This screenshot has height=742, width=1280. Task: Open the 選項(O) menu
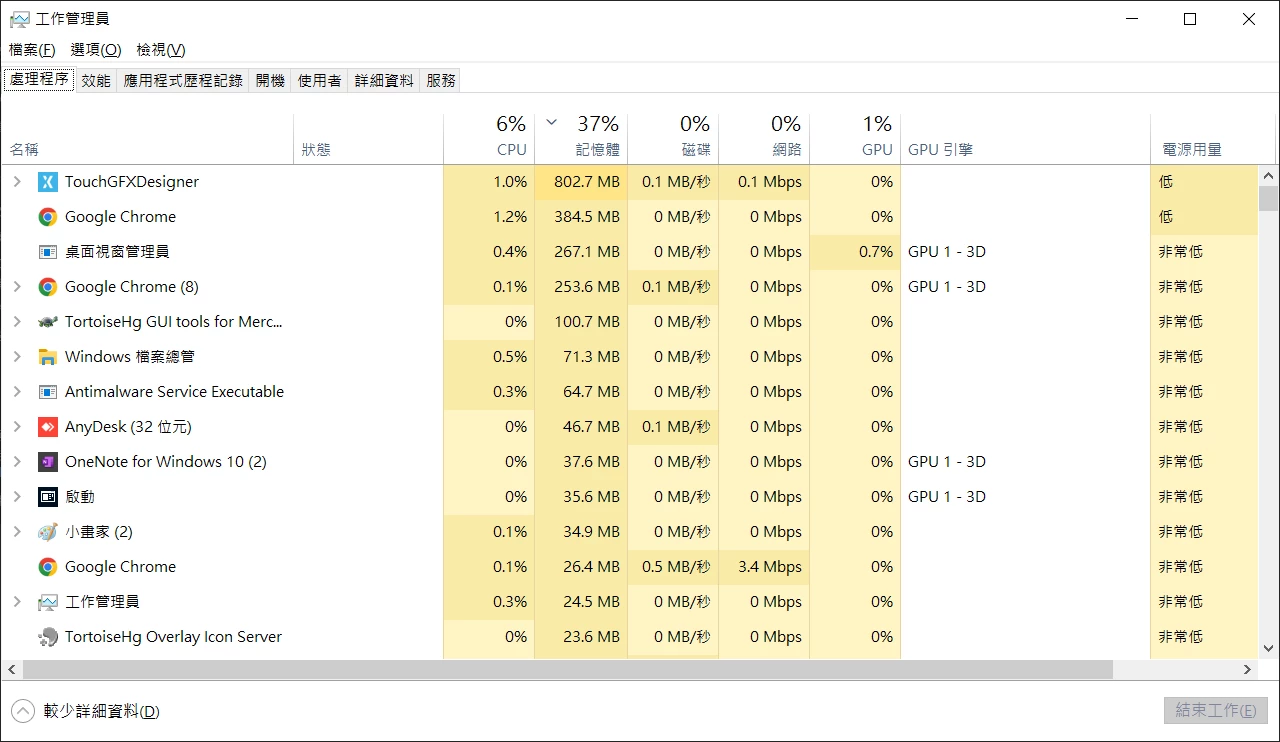(x=96, y=50)
